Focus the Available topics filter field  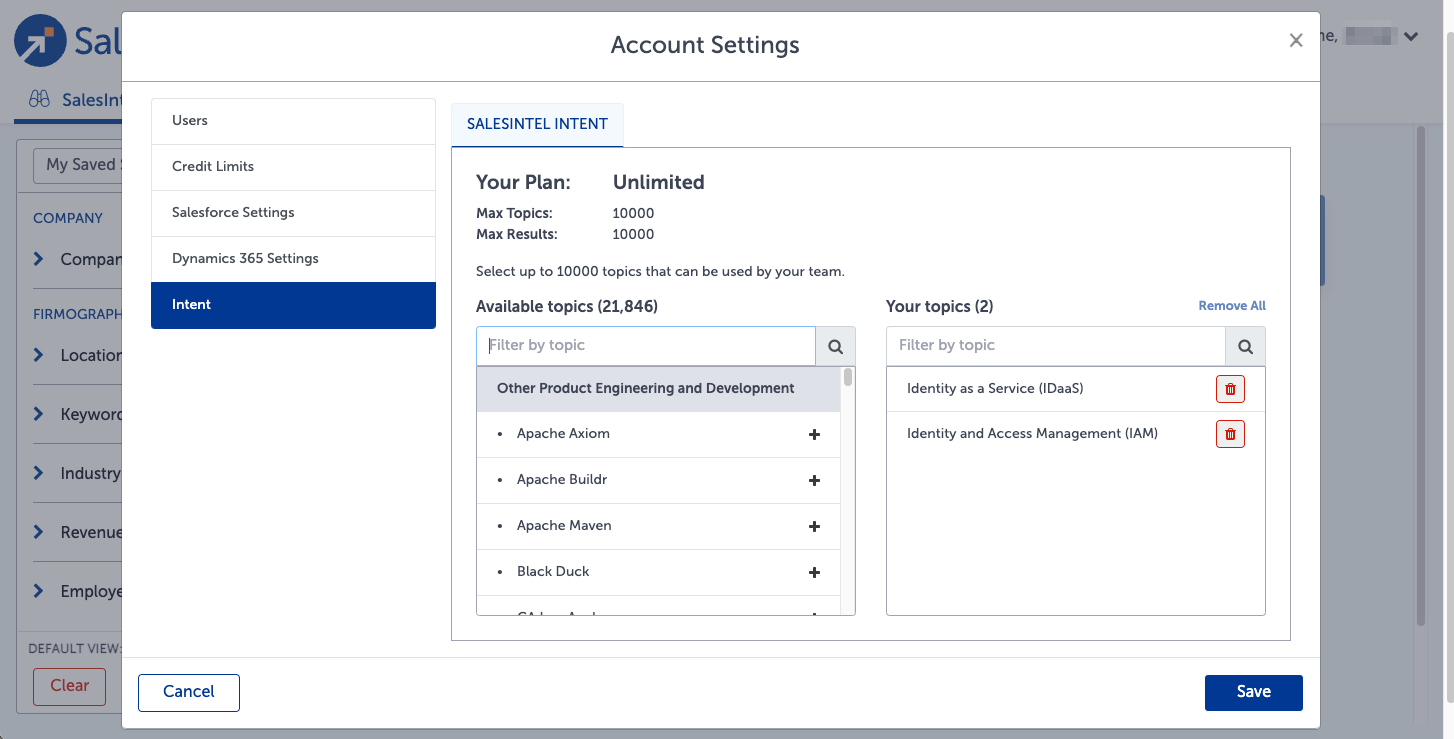point(646,346)
